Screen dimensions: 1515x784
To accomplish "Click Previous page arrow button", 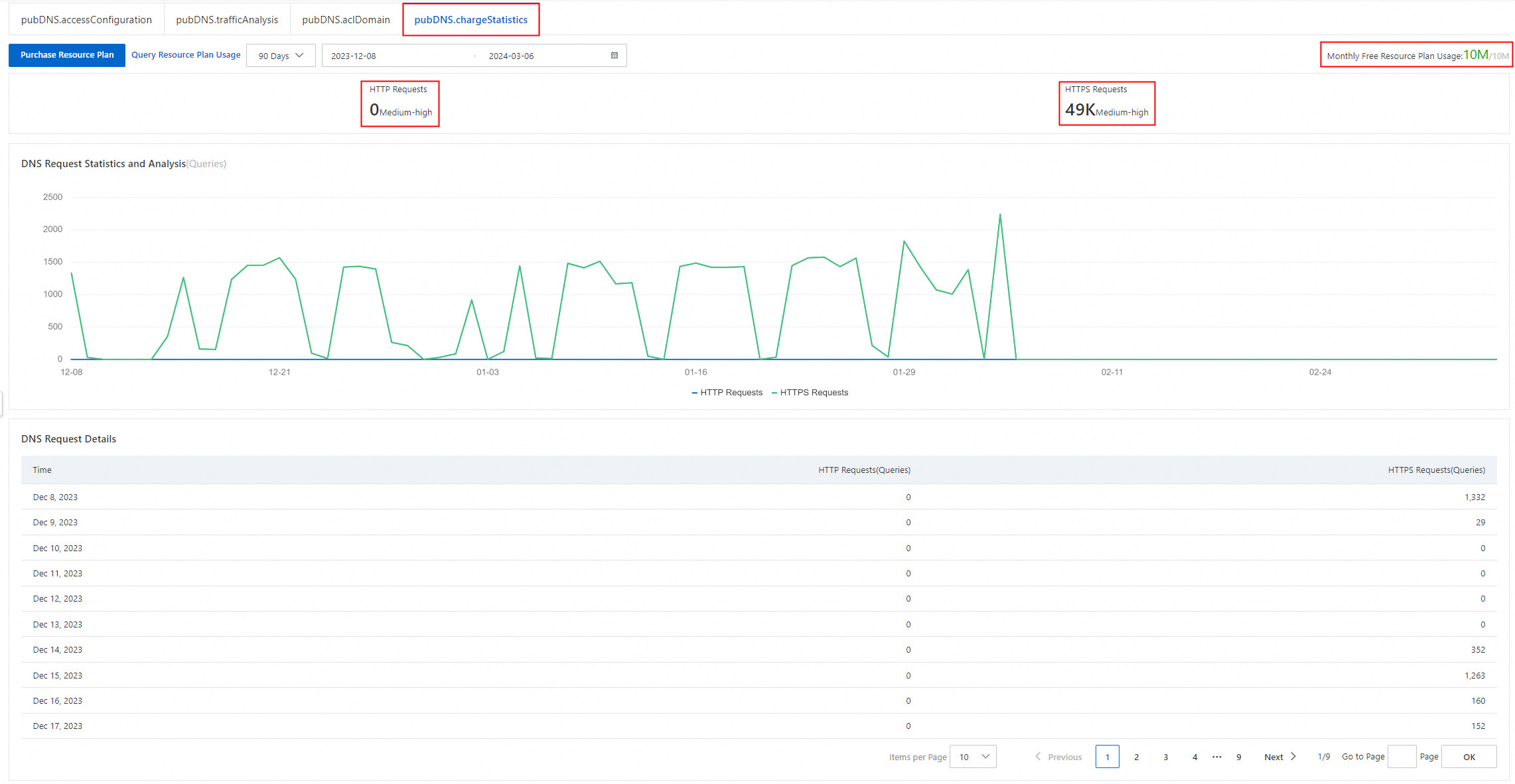I will (x=1058, y=757).
